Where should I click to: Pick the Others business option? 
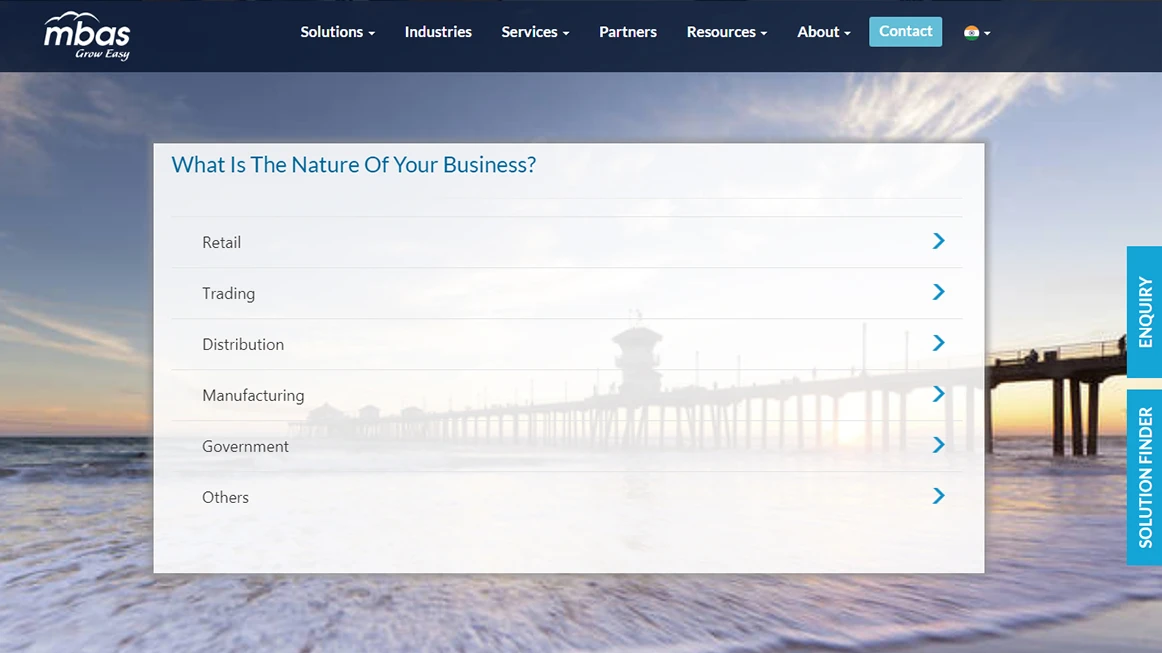click(226, 498)
